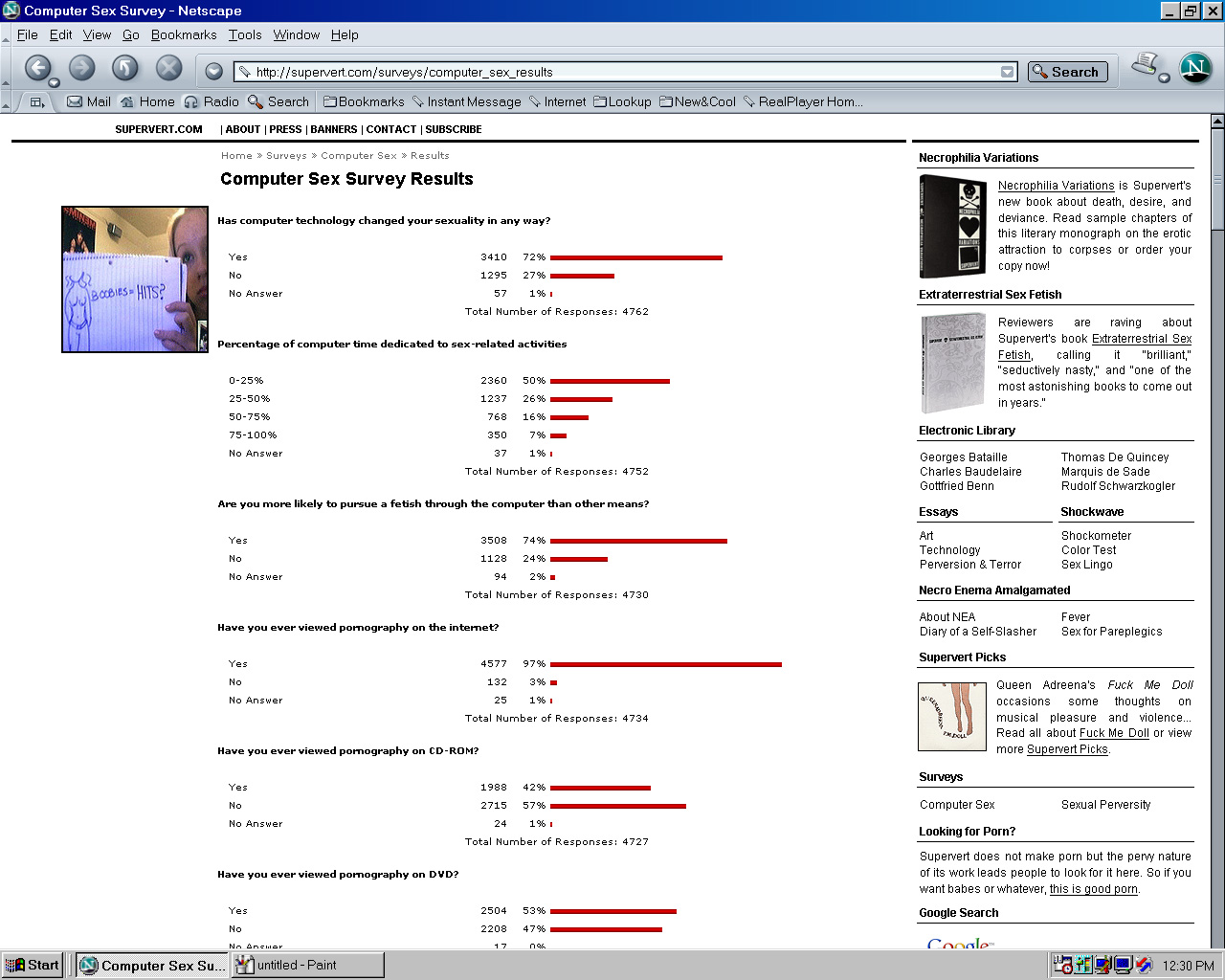Click the vertical page scrollbar thumb
Screen dimensions: 1225x980
pyautogui.click(x=1217, y=182)
